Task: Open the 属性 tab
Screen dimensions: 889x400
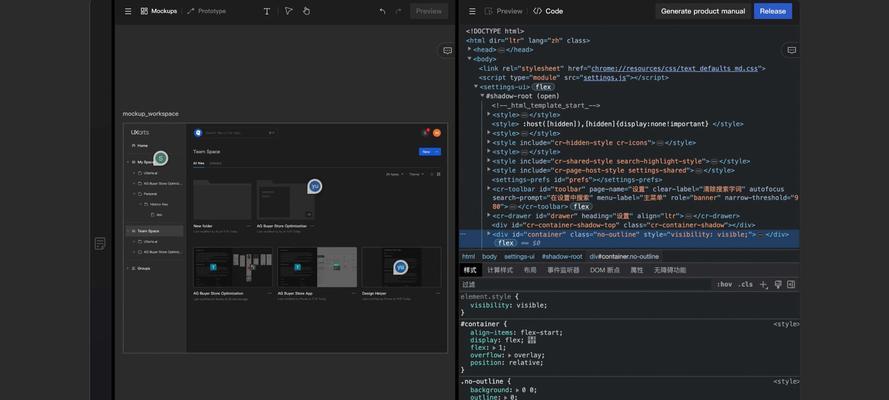Action: pyautogui.click(x=637, y=270)
